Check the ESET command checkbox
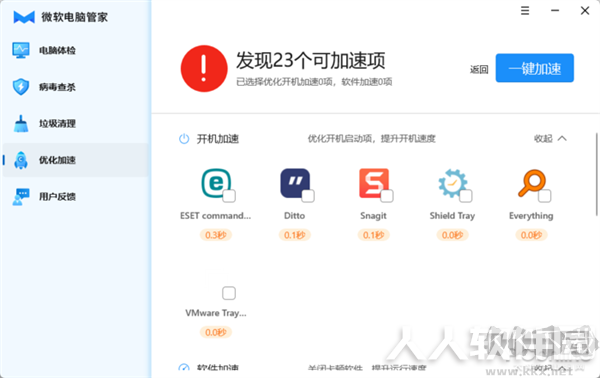 click(x=229, y=196)
